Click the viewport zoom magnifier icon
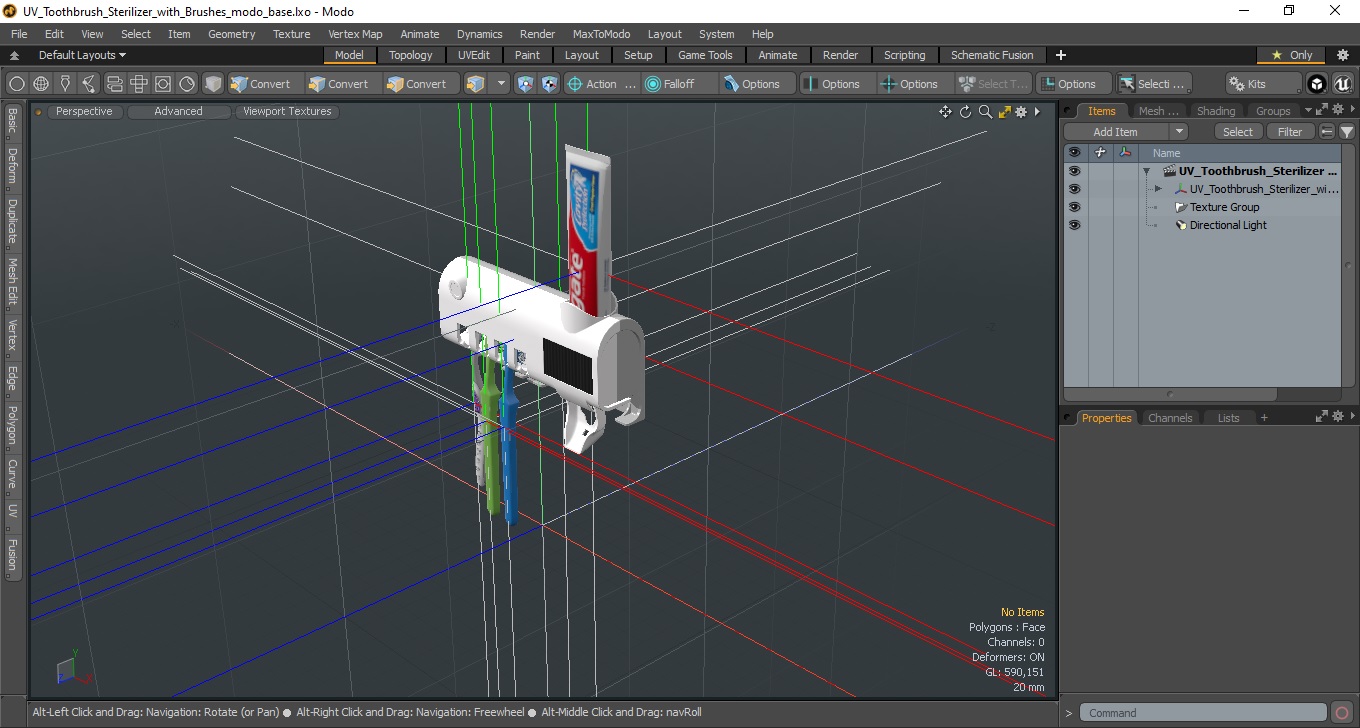 (x=985, y=112)
